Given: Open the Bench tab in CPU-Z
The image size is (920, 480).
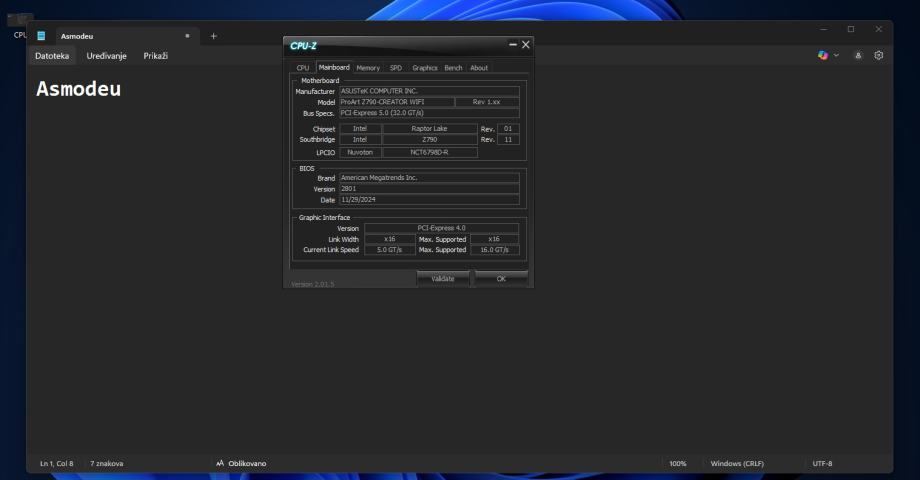Looking at the screenshot, I should [x=453, y=68].
